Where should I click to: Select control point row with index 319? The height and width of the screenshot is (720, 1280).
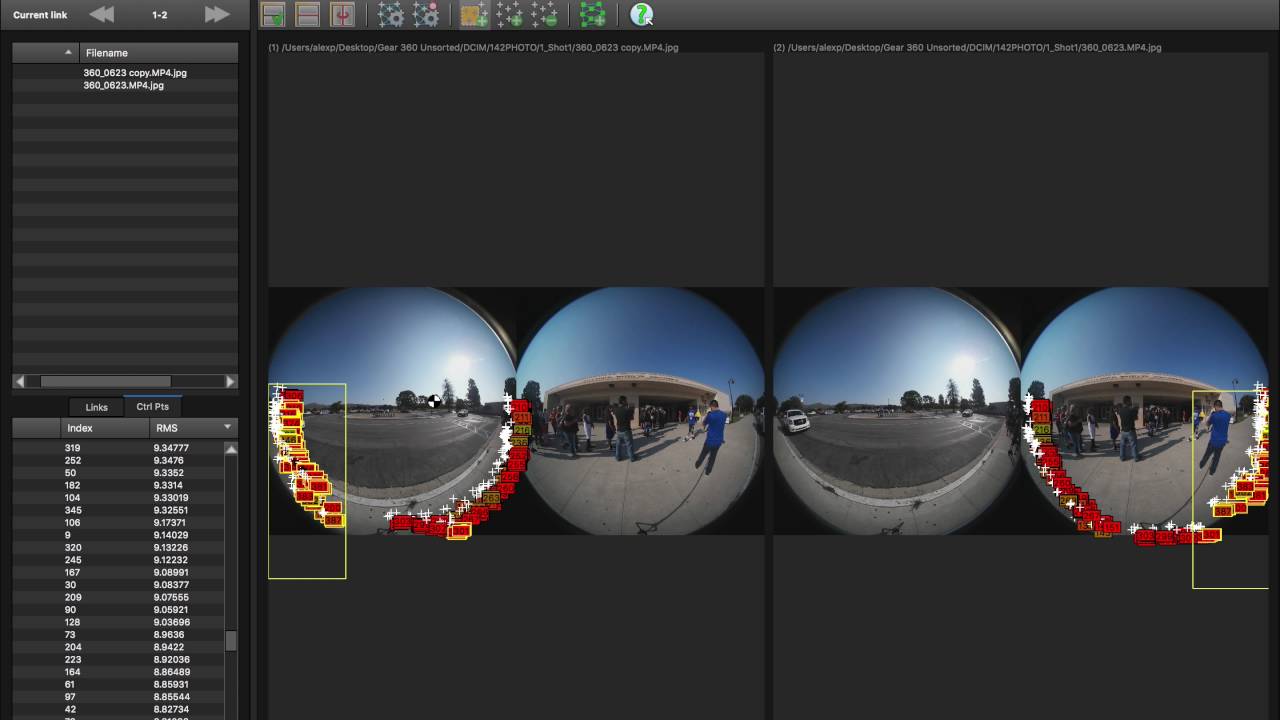click(x=118, y=448)
